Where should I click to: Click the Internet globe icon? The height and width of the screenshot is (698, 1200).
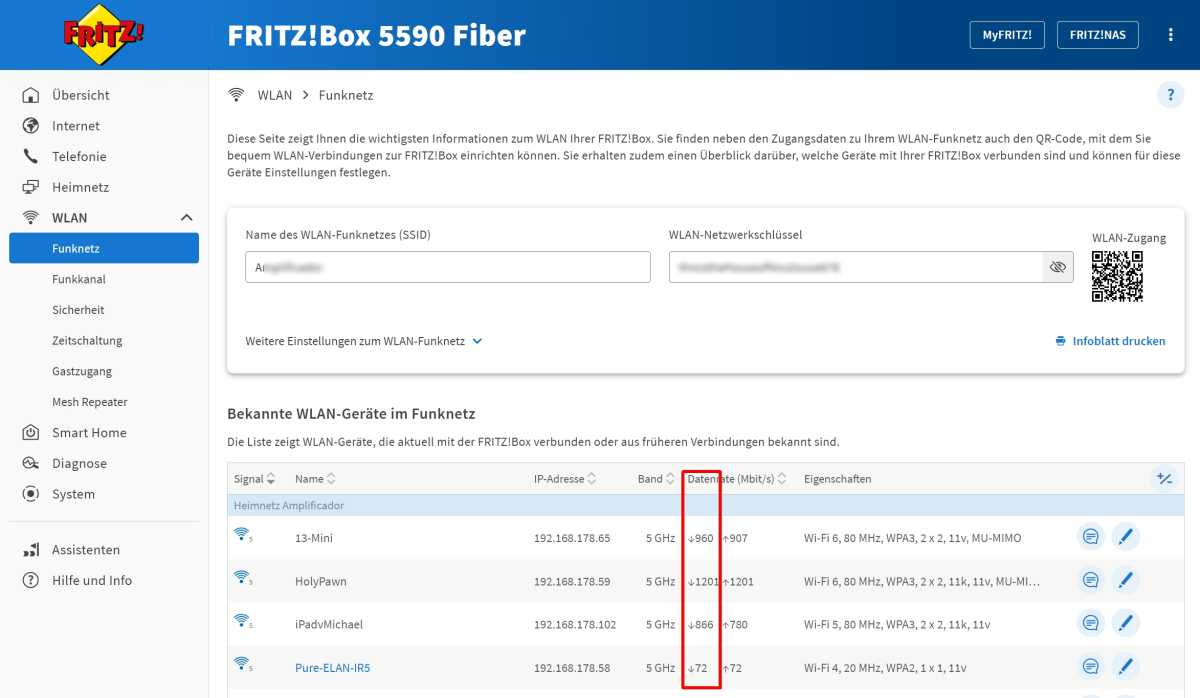pos(31,126)
